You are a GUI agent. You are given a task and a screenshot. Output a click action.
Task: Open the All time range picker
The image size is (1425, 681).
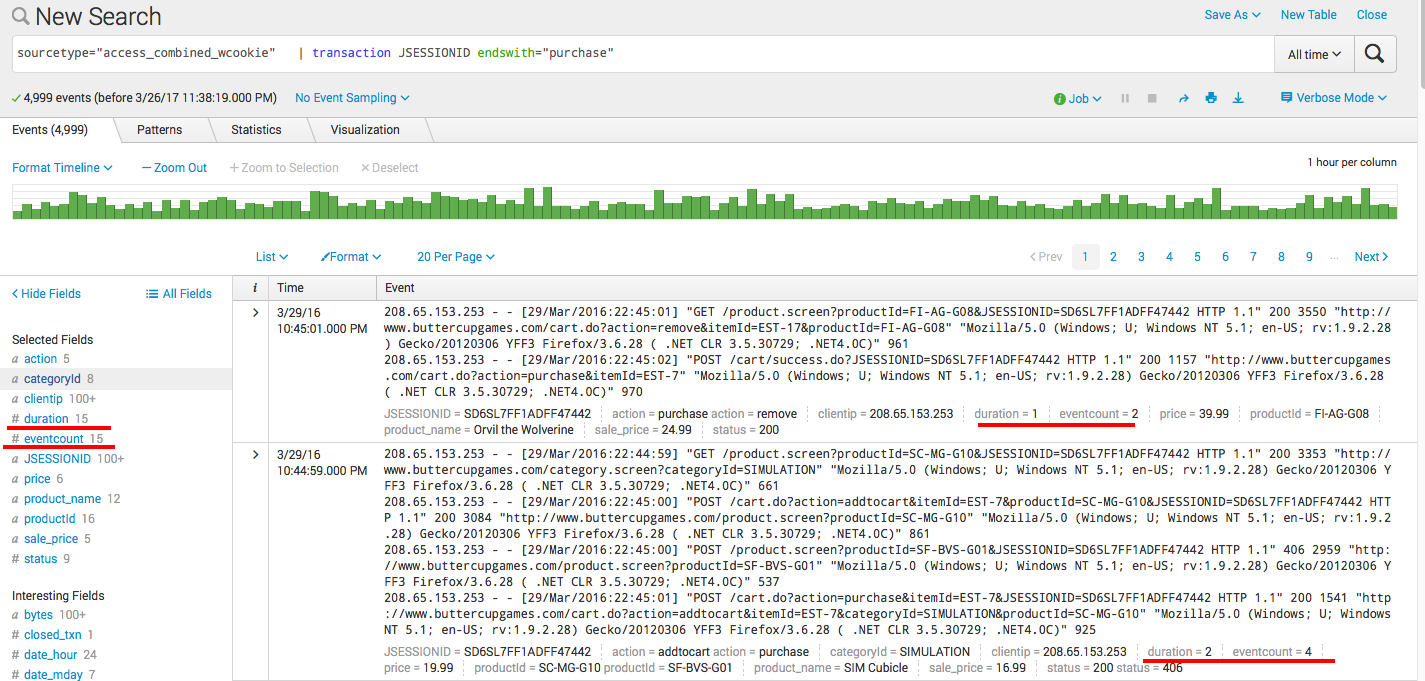tap(1313, 53)
